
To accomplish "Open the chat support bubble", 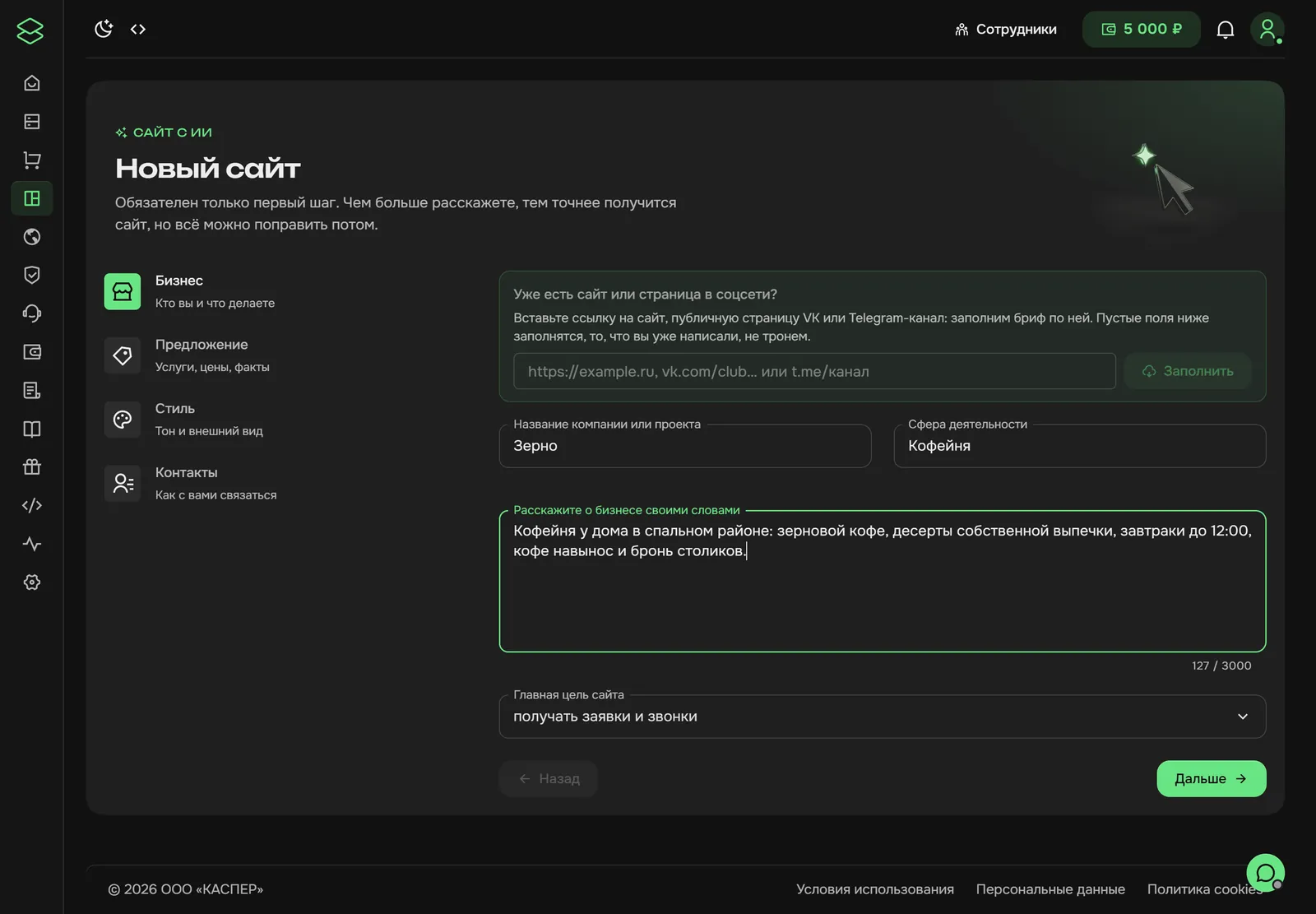I will 1266,873.
